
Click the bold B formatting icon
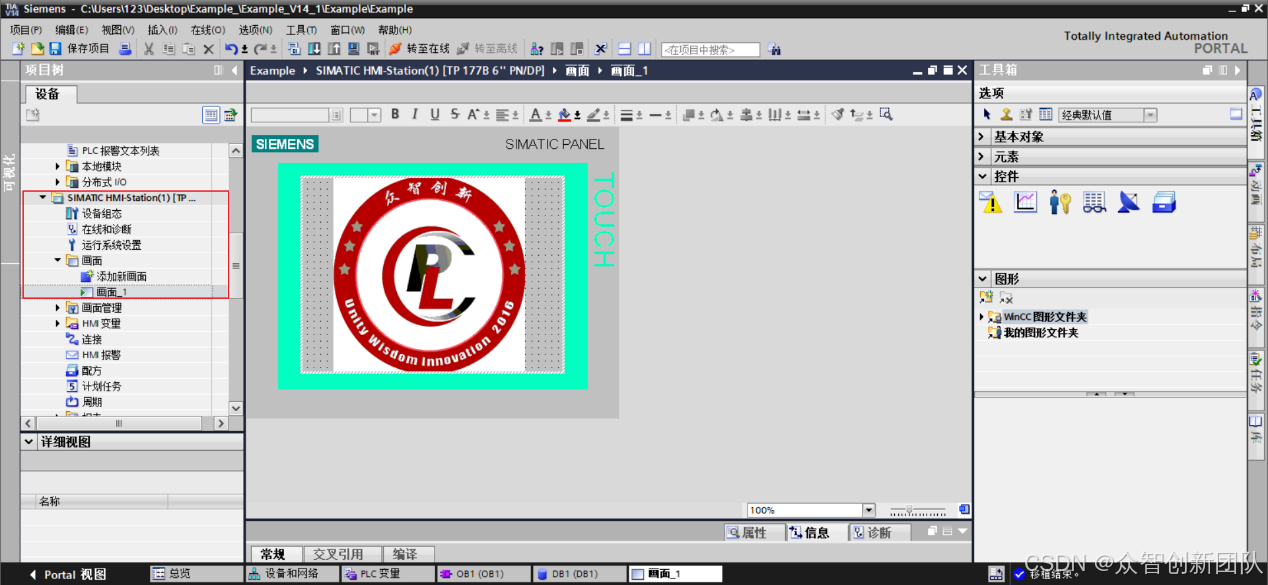click(395, 114)
